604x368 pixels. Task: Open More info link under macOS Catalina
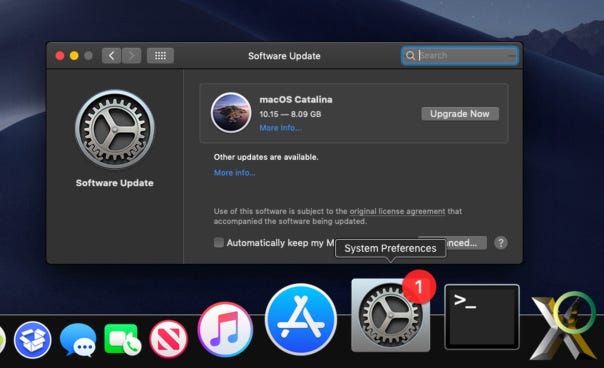point(280,128)
